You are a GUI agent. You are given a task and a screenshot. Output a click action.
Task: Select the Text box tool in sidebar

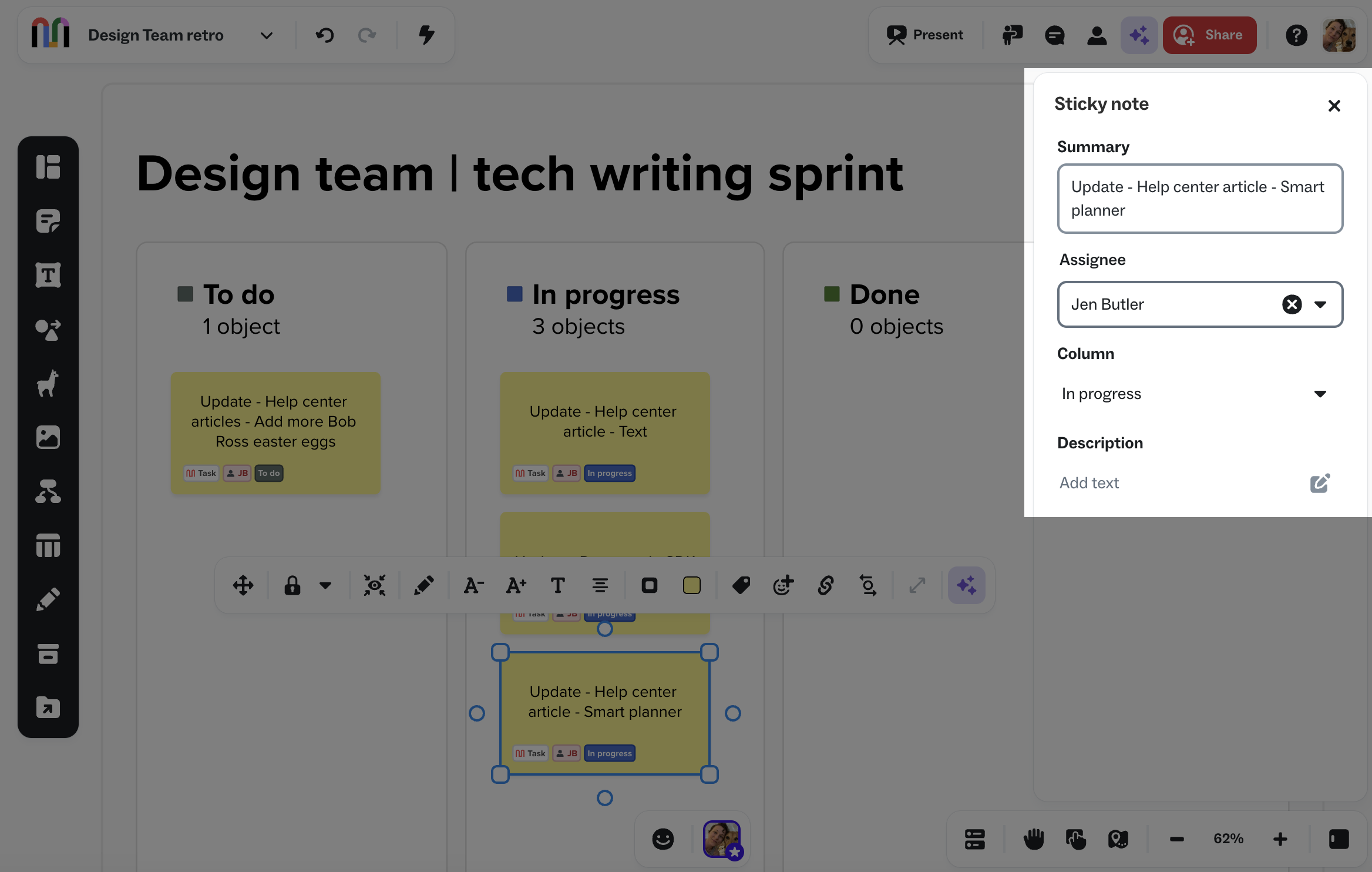coord(48,275)
